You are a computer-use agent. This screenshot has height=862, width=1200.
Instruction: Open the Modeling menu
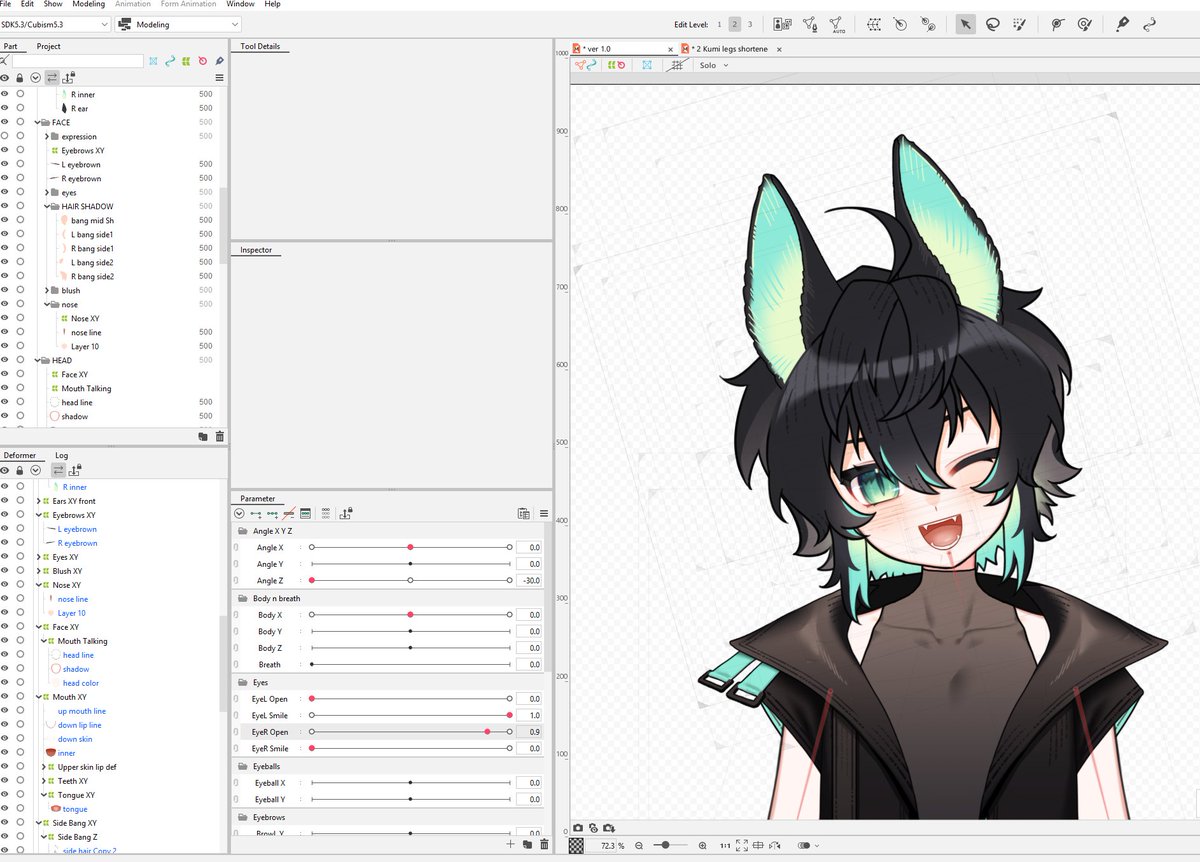tap(88, 4)
